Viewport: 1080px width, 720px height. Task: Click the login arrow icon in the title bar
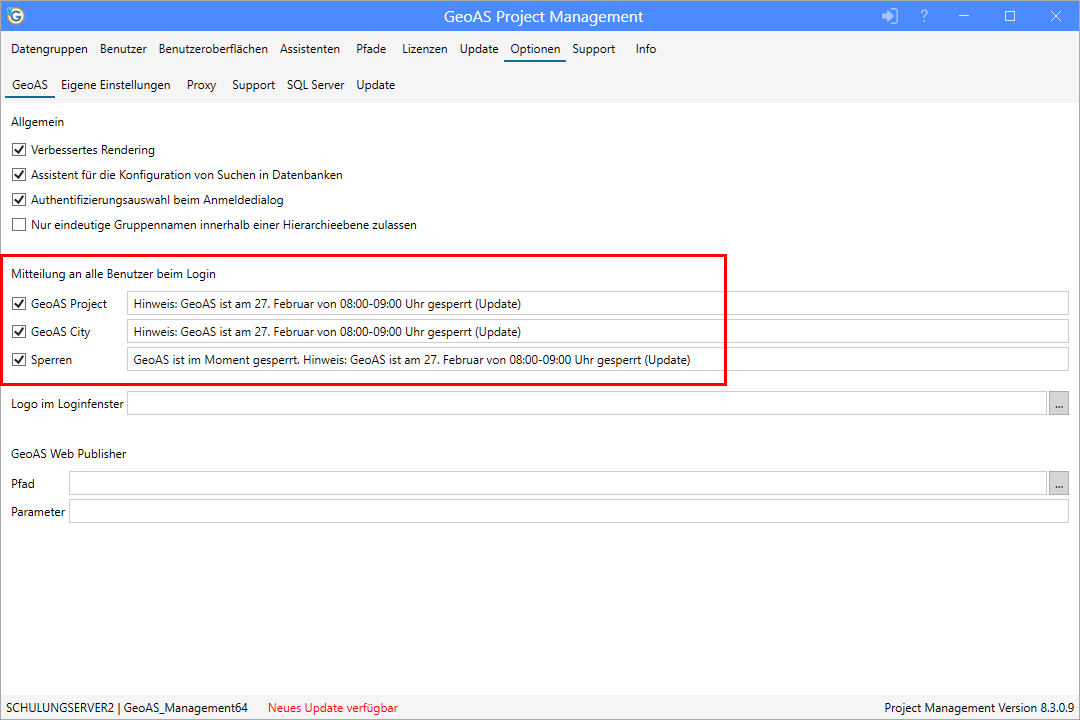point(889,16)
